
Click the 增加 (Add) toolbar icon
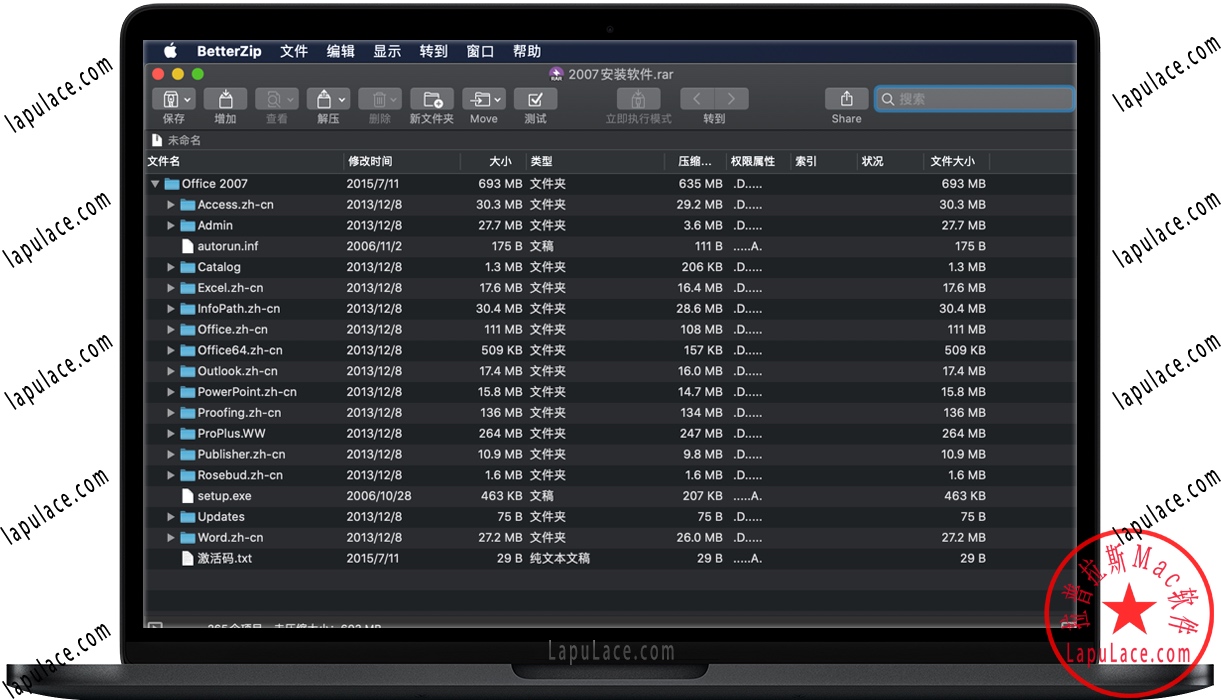[x=225, y=99]
